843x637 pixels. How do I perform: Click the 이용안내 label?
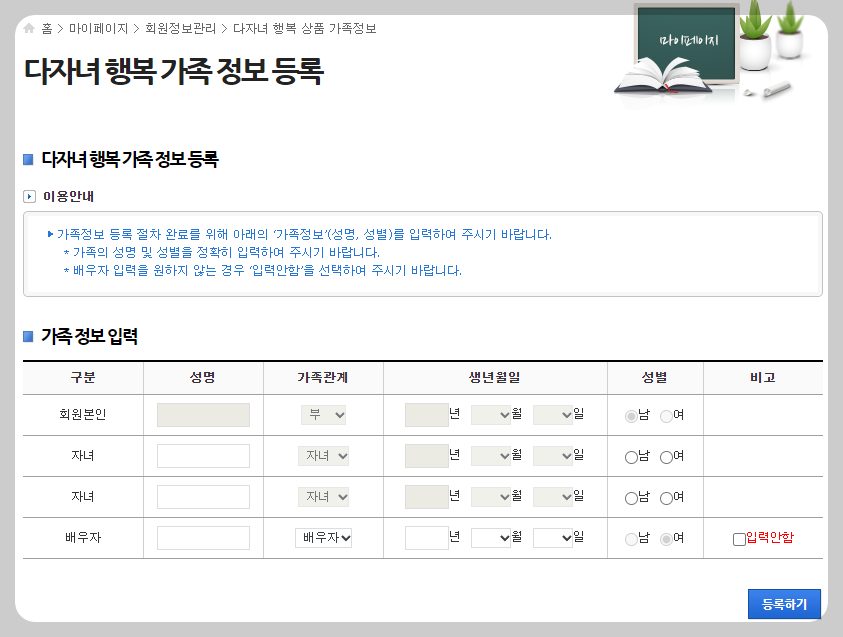[68, 196]
